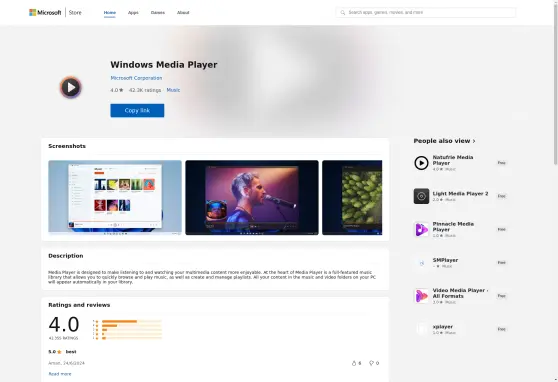The height and width of the screenshot is (382, 558).
Task: Click the search magnifier icon
Action: (343, 12)
